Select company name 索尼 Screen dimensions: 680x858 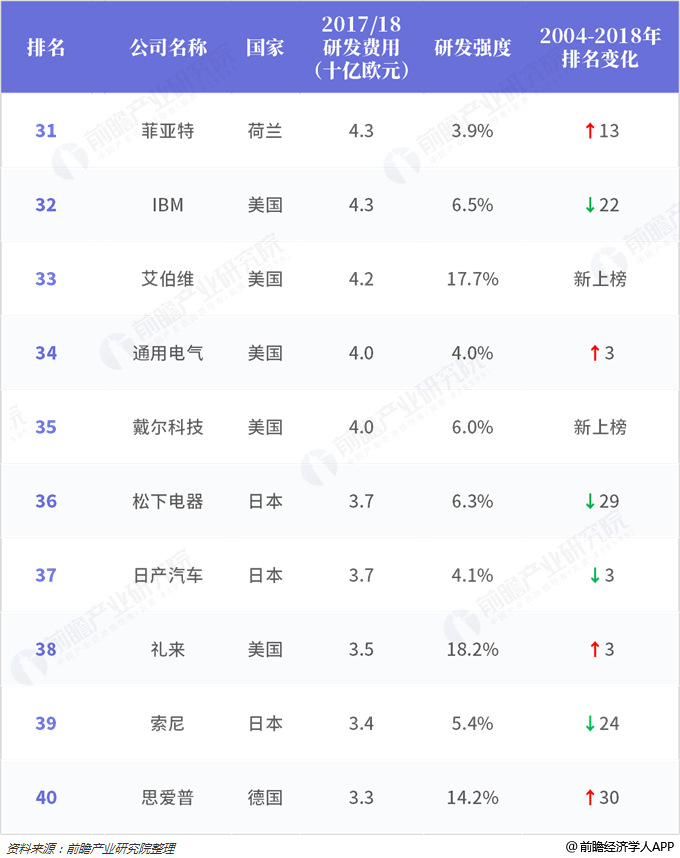tap(168, 723)
